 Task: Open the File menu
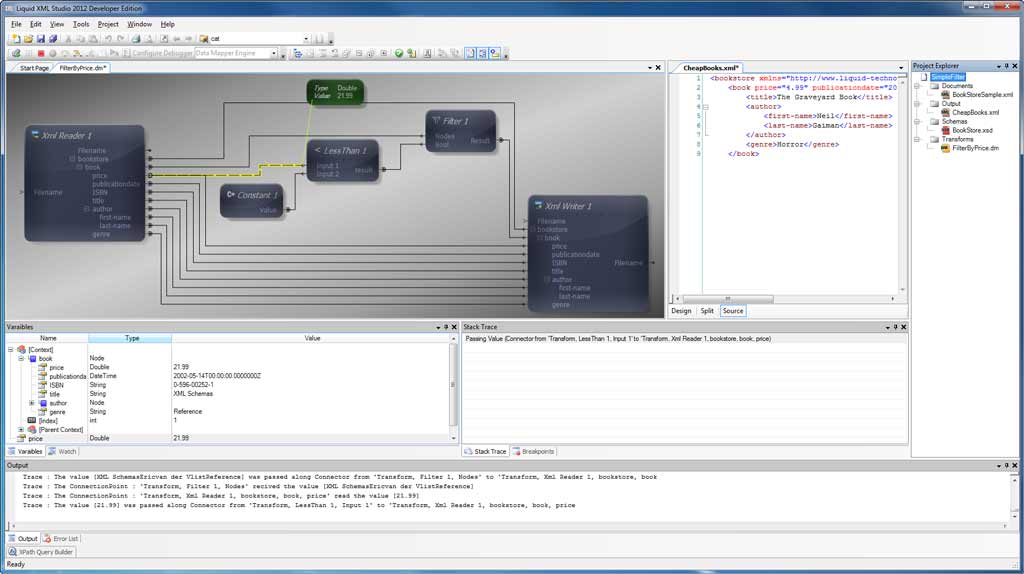coord(16,24)
